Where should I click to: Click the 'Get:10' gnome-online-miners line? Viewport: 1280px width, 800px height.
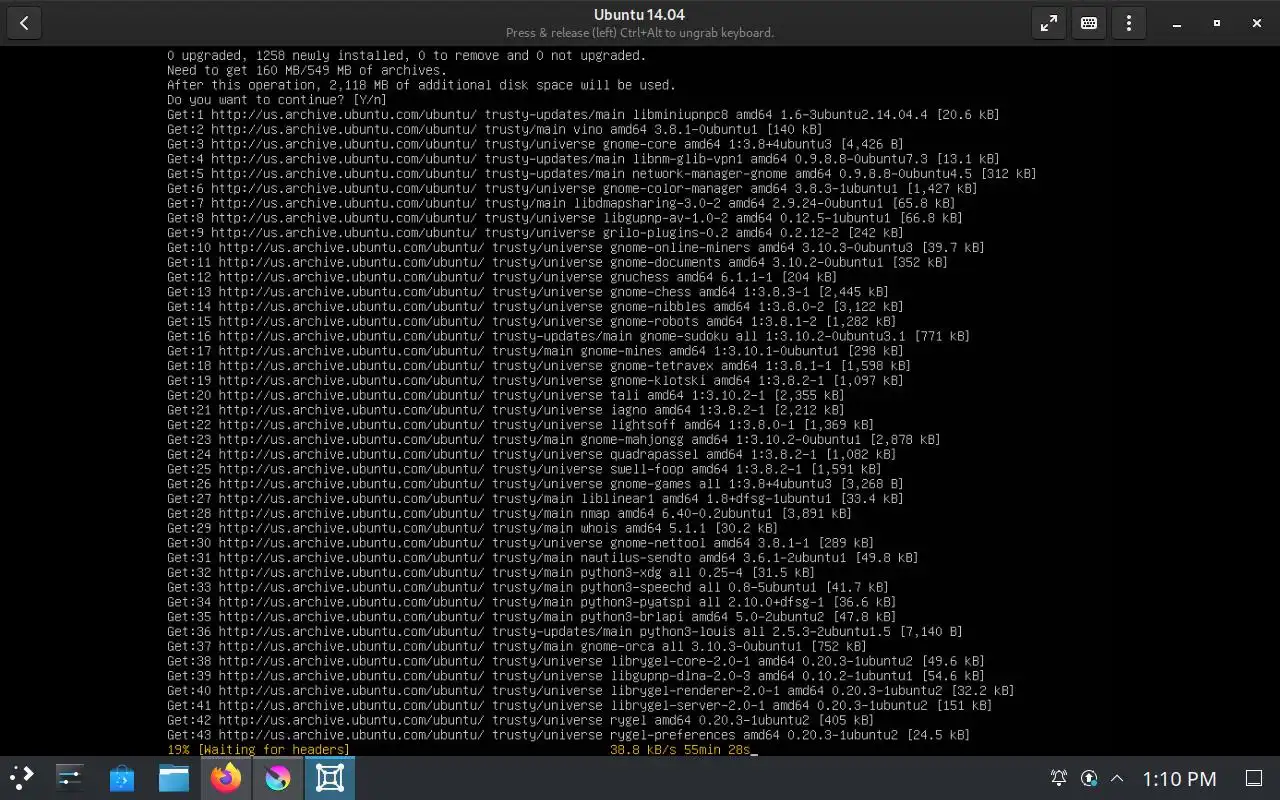[x=576, y=247]
